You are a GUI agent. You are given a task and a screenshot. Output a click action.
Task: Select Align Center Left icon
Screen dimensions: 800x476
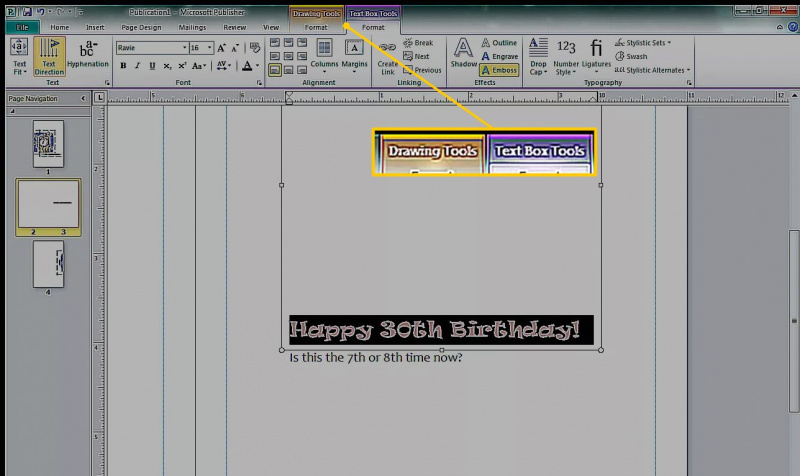(x=274, y=56)
